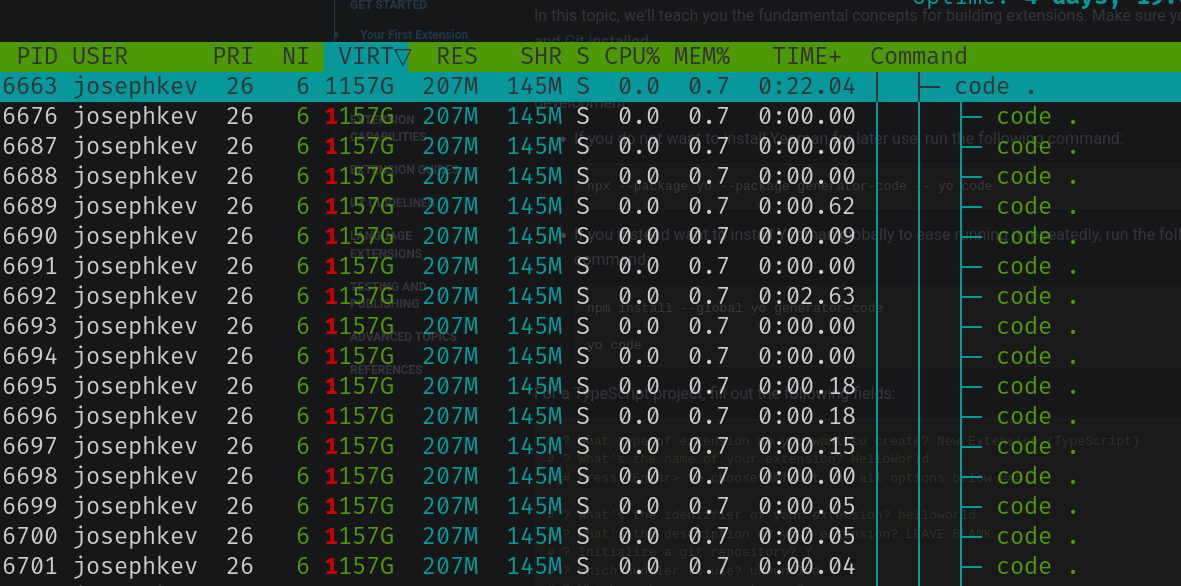Select the process row with PID 6676

point(30,116)
